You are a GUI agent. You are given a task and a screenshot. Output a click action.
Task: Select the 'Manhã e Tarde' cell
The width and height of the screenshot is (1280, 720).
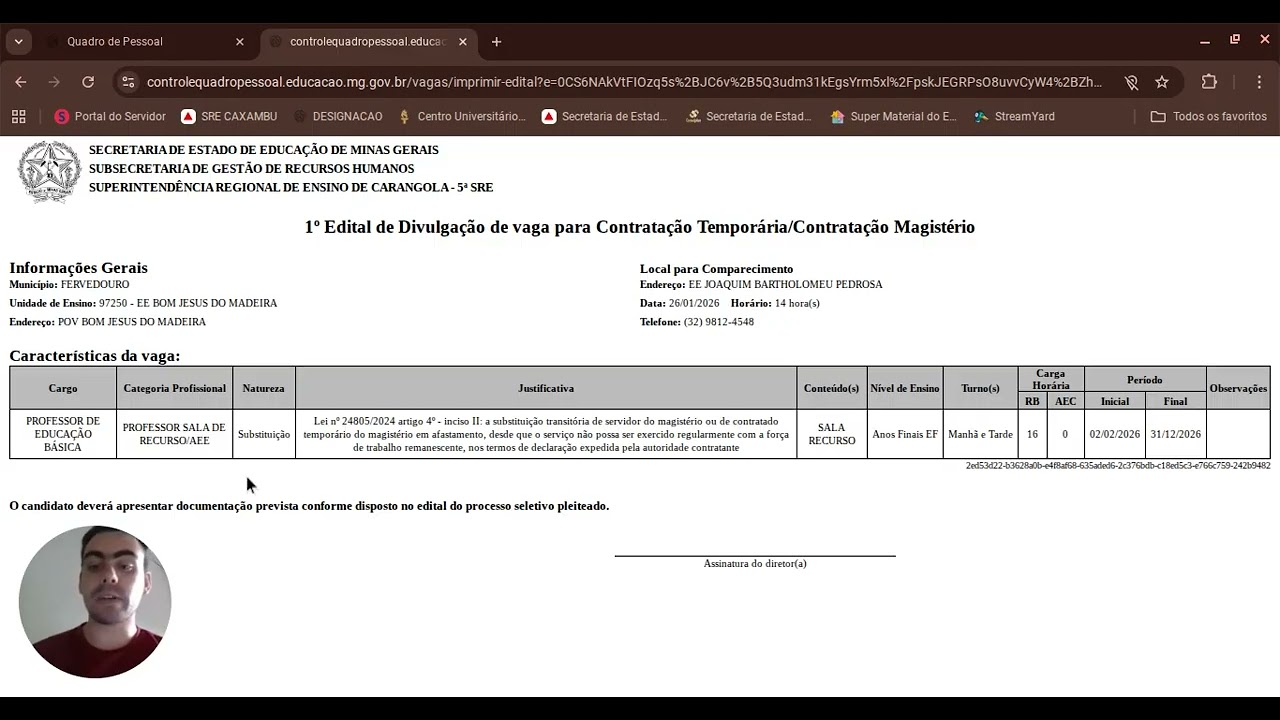point(980,434)
